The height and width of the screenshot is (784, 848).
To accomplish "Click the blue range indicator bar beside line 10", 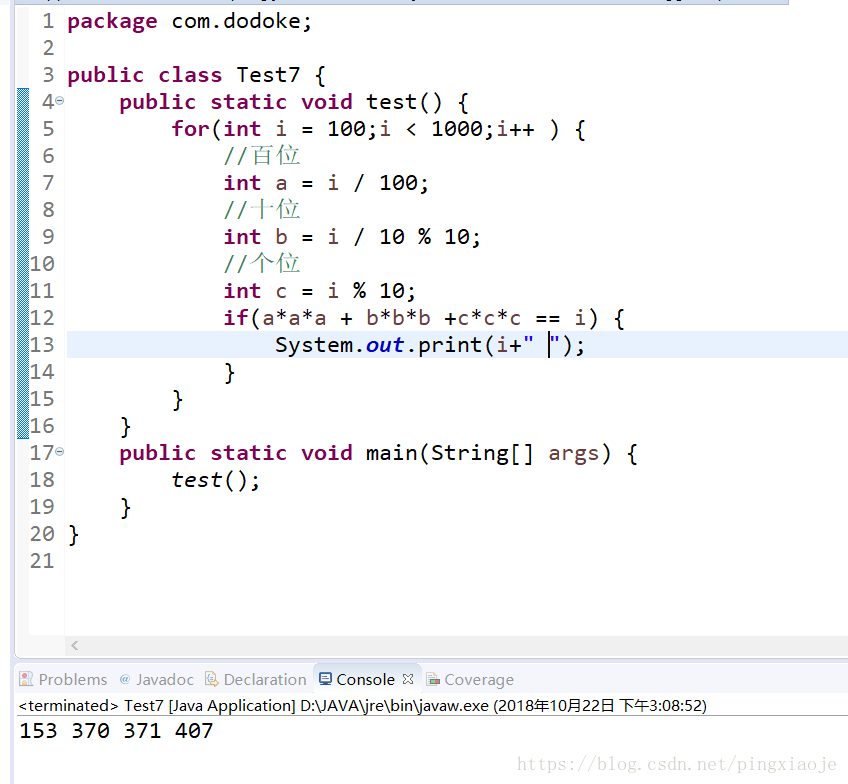I will [x=23, y=263].
